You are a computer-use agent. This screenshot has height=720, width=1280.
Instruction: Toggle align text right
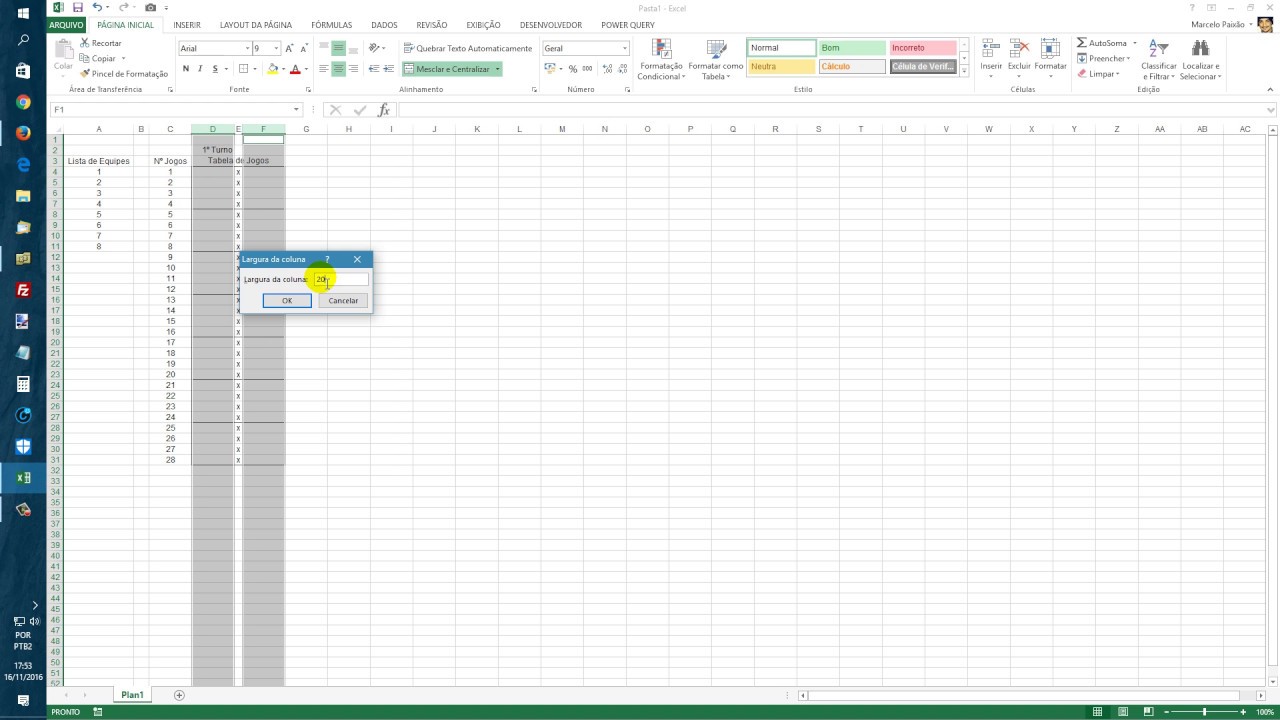(353, 69)
